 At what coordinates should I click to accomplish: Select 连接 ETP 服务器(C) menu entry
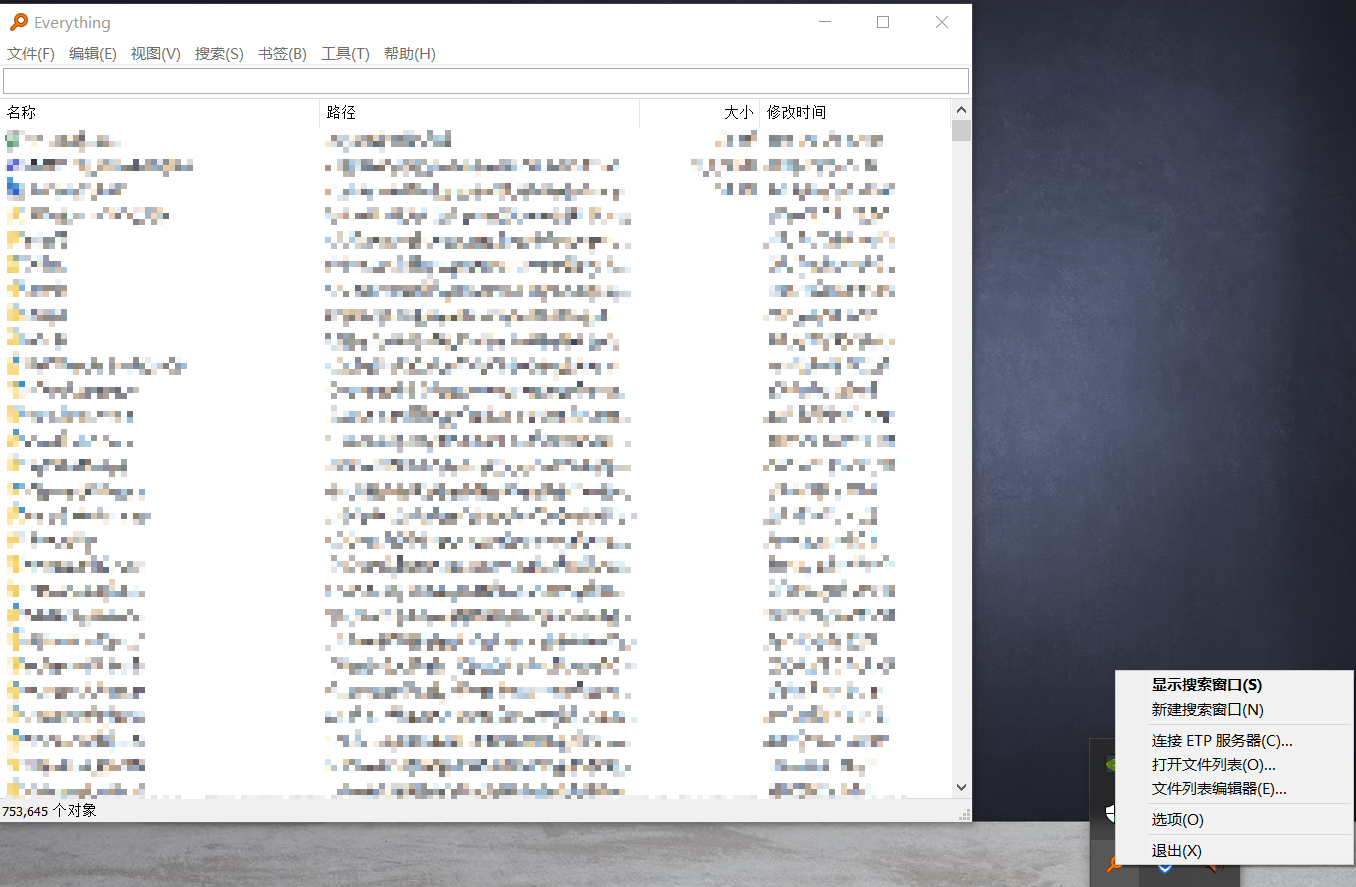coord(1222,741)
